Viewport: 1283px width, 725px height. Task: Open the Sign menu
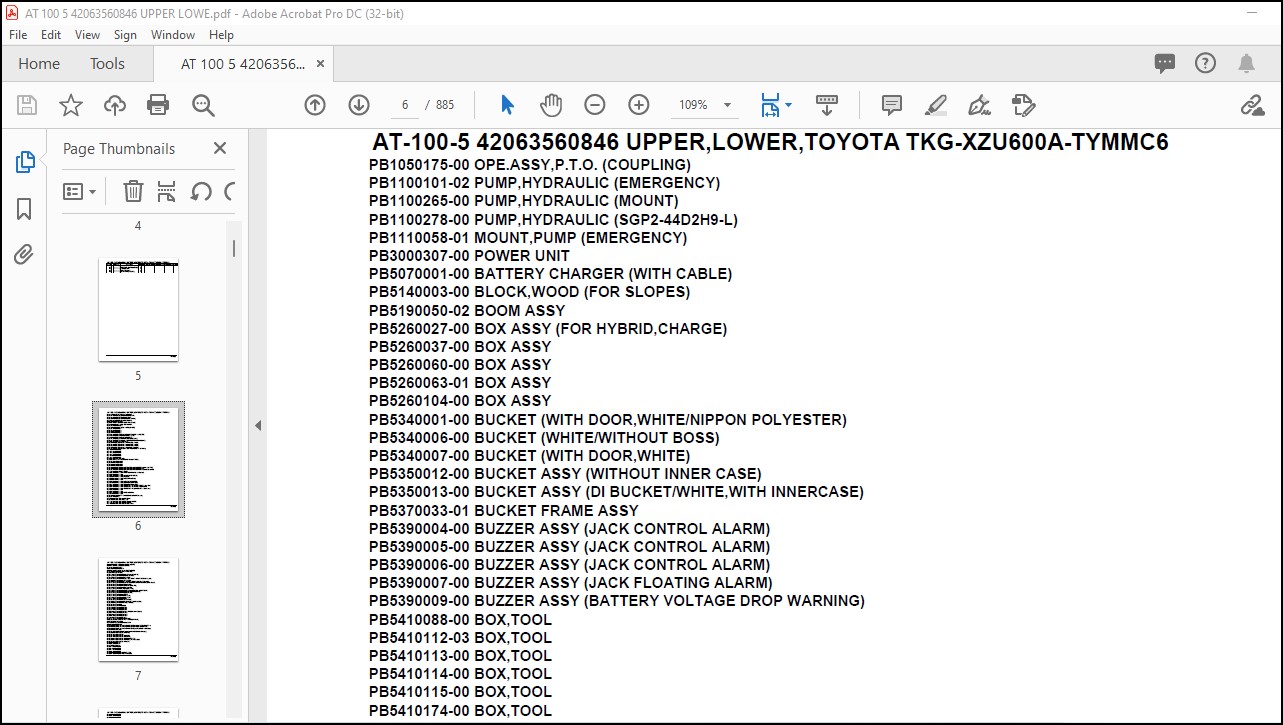pyautogui.click(x=125, y=34)
